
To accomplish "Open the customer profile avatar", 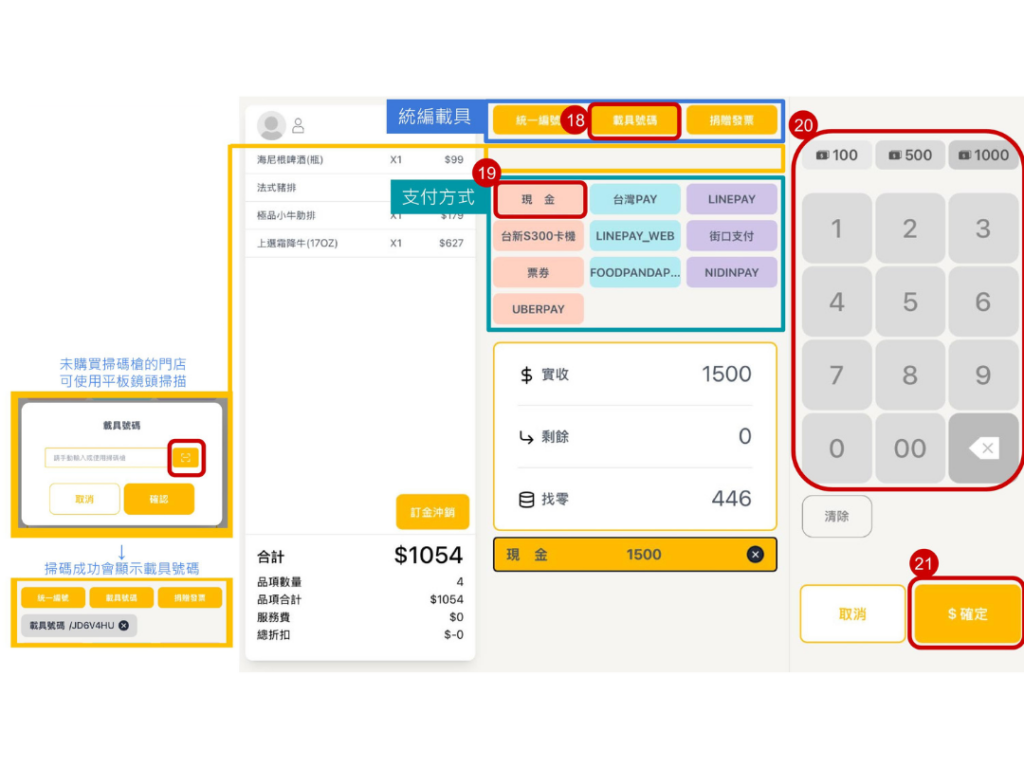I will coord(271,125).
